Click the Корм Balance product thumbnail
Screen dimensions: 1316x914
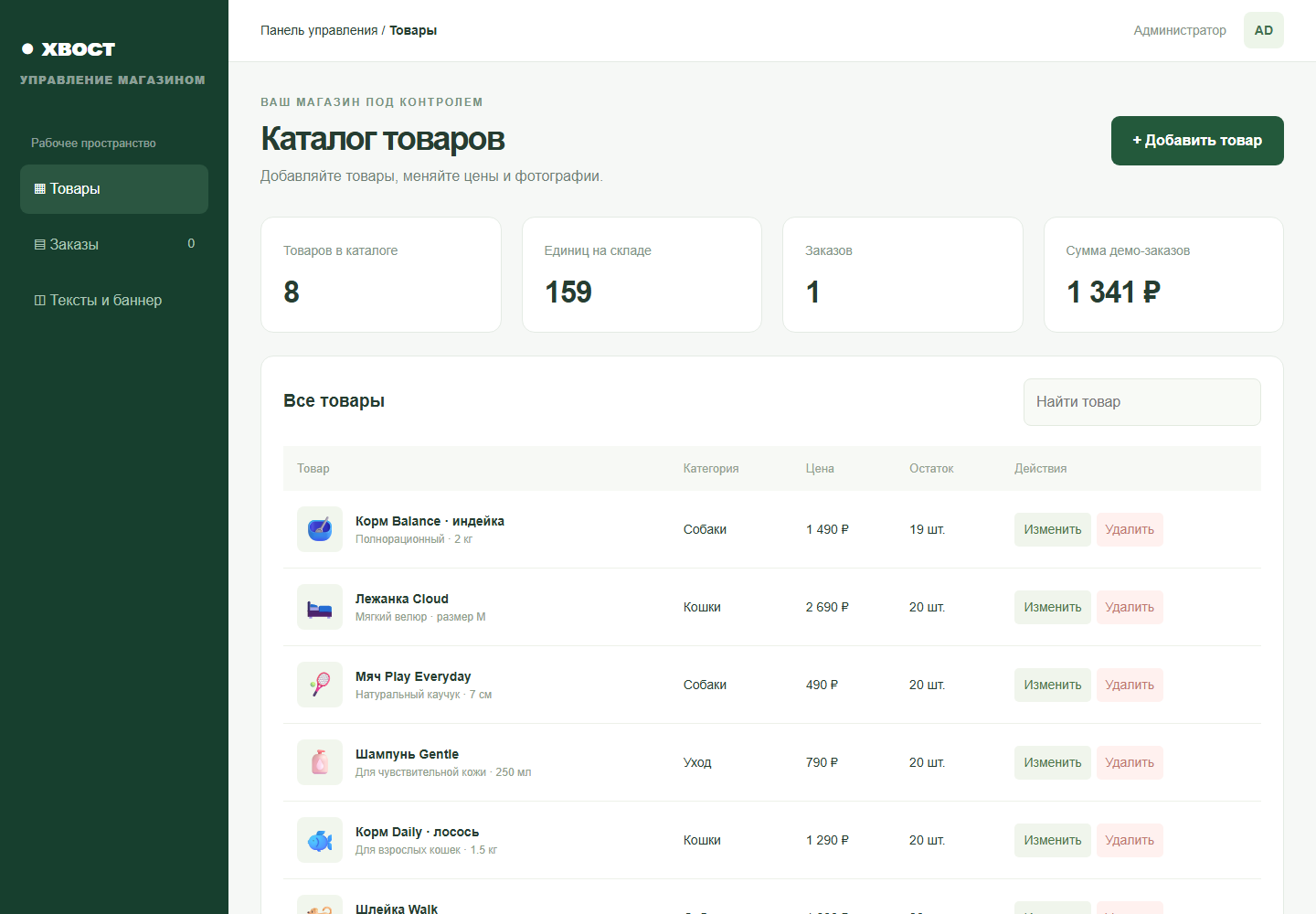pos(320,529)
